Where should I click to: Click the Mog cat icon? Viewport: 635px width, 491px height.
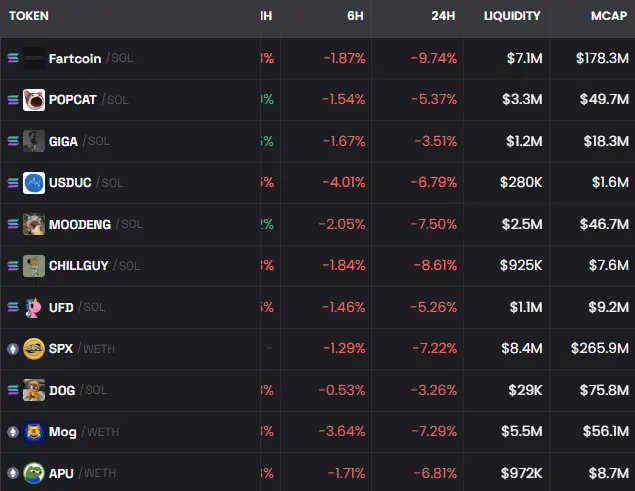(34, 432)
